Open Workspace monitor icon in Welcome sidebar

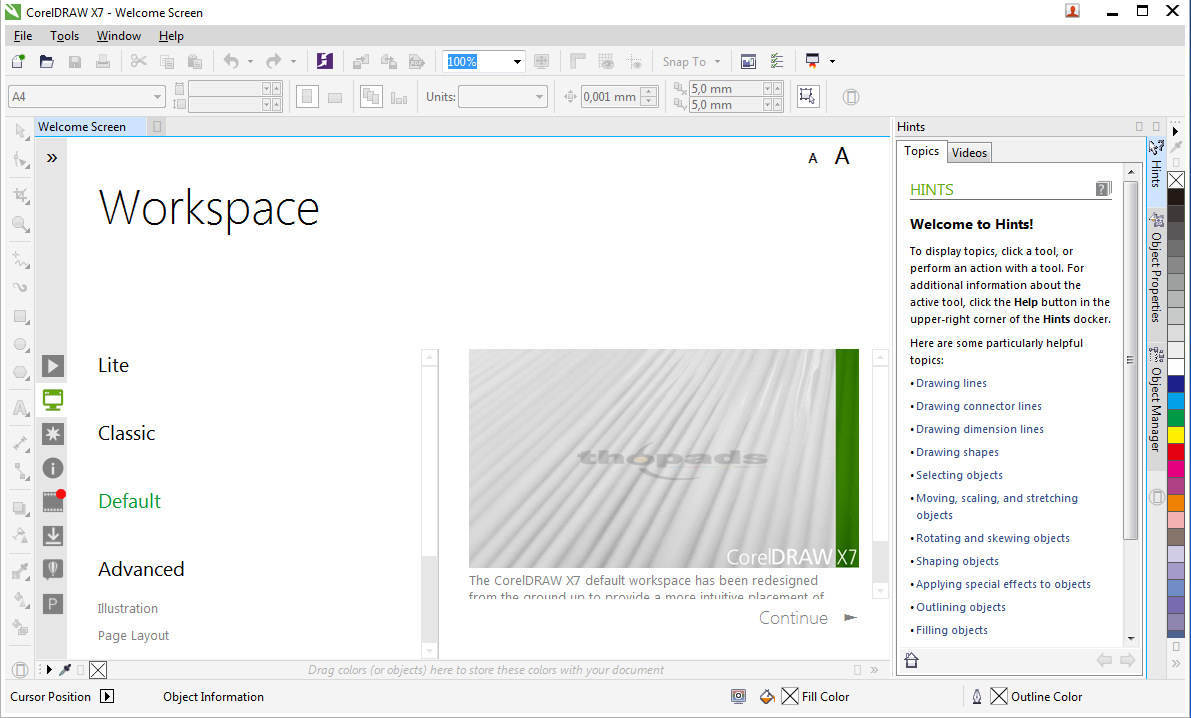52,400
